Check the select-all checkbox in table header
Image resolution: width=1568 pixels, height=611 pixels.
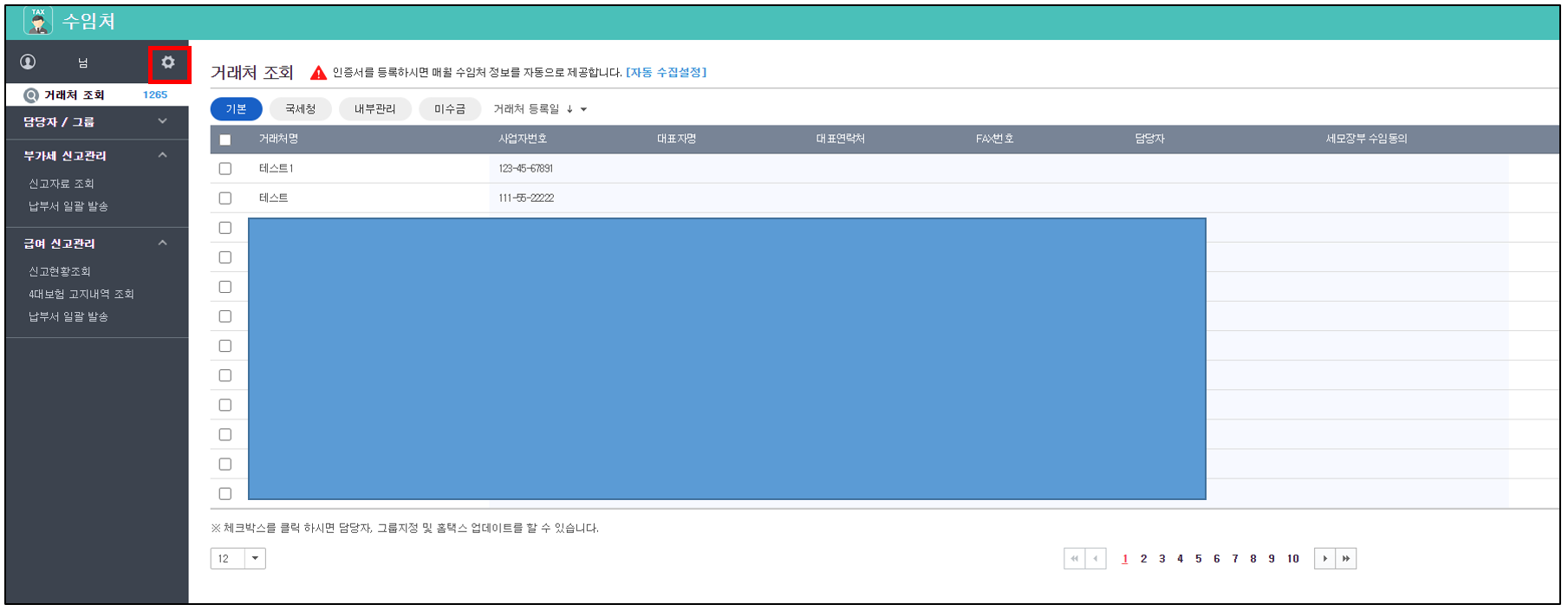coord(225,140)
